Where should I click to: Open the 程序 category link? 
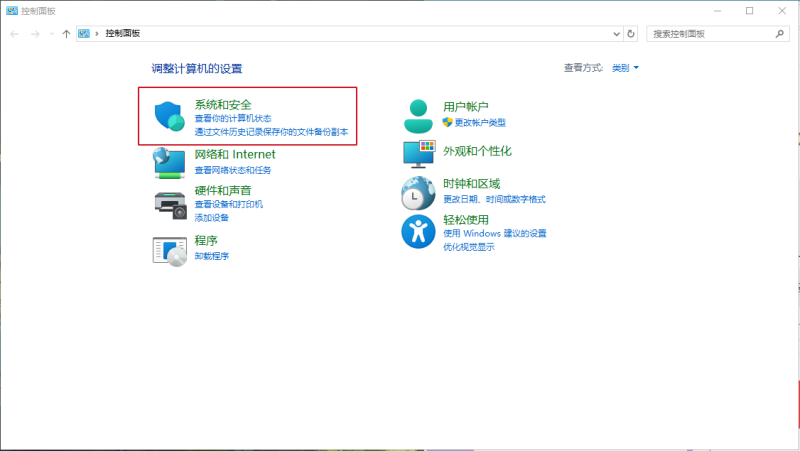click(x=206, y=240)
